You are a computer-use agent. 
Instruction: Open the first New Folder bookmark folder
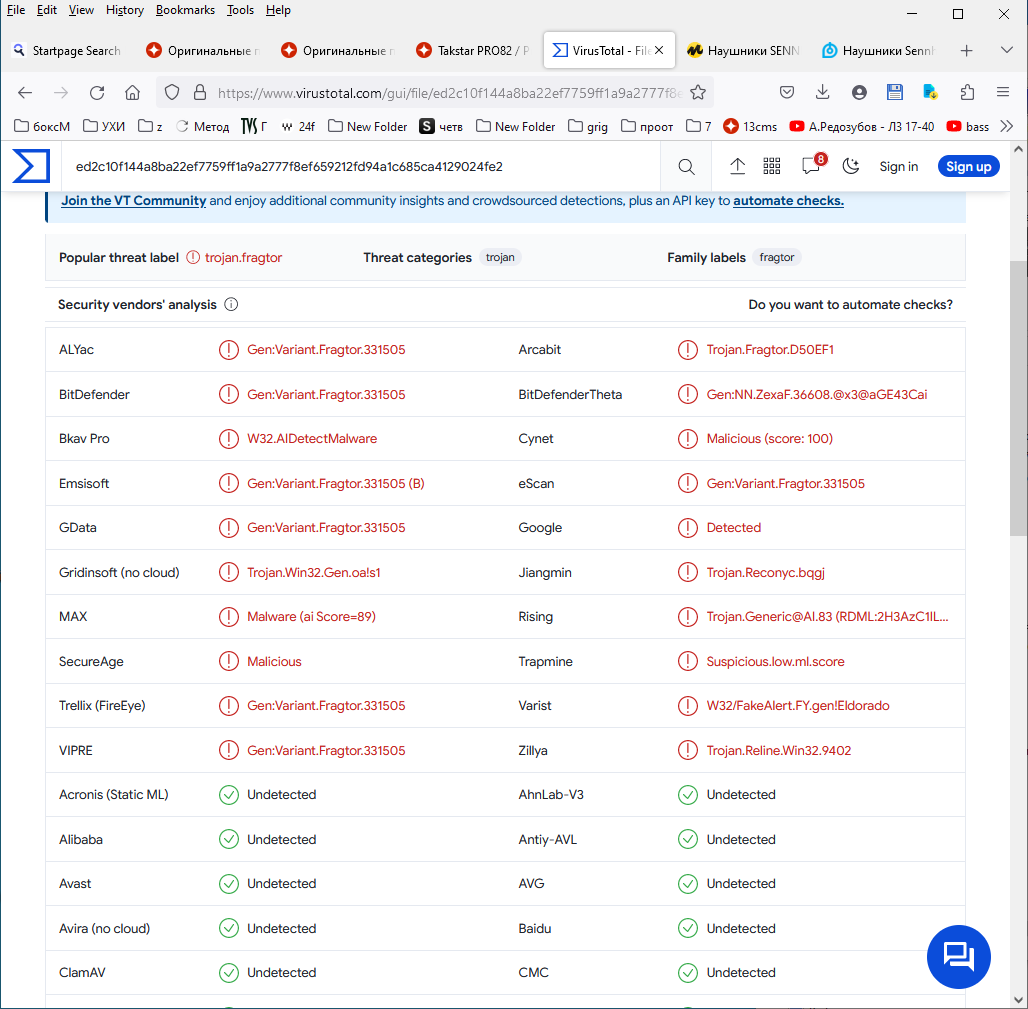[368, 126]
